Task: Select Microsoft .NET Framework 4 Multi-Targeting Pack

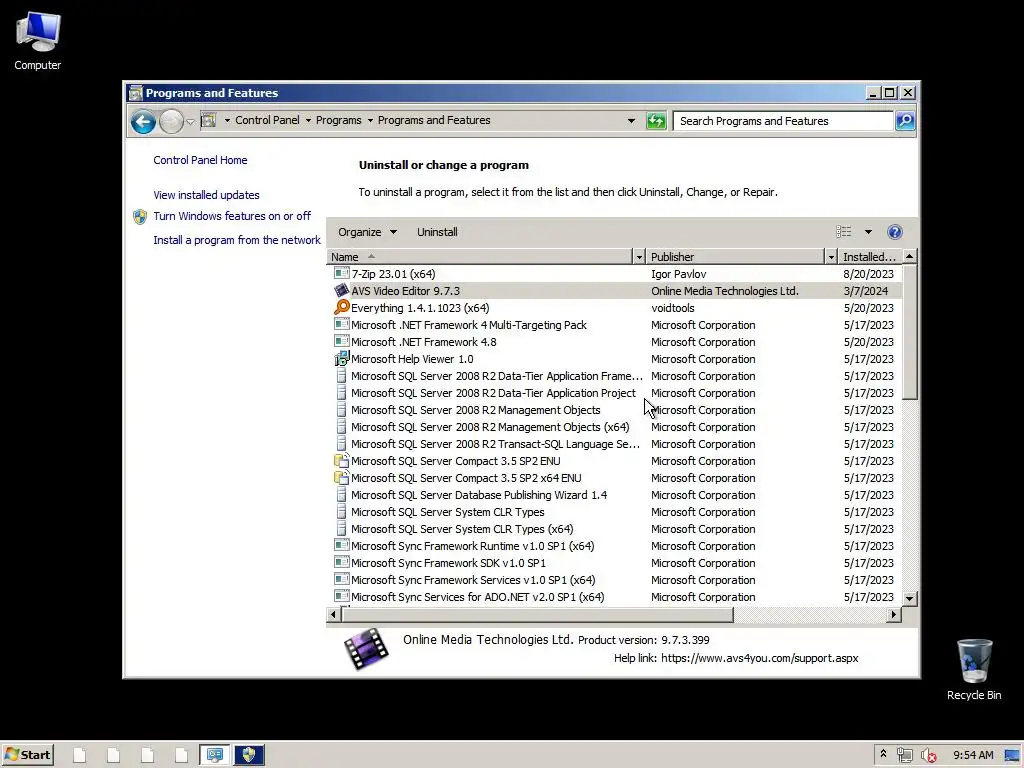Action: [x=468, y=325]
